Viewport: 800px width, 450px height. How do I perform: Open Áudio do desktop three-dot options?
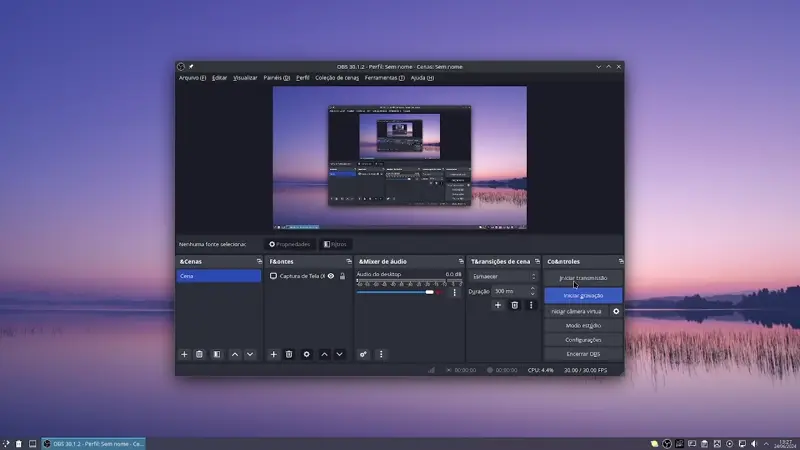click(455, 292)
